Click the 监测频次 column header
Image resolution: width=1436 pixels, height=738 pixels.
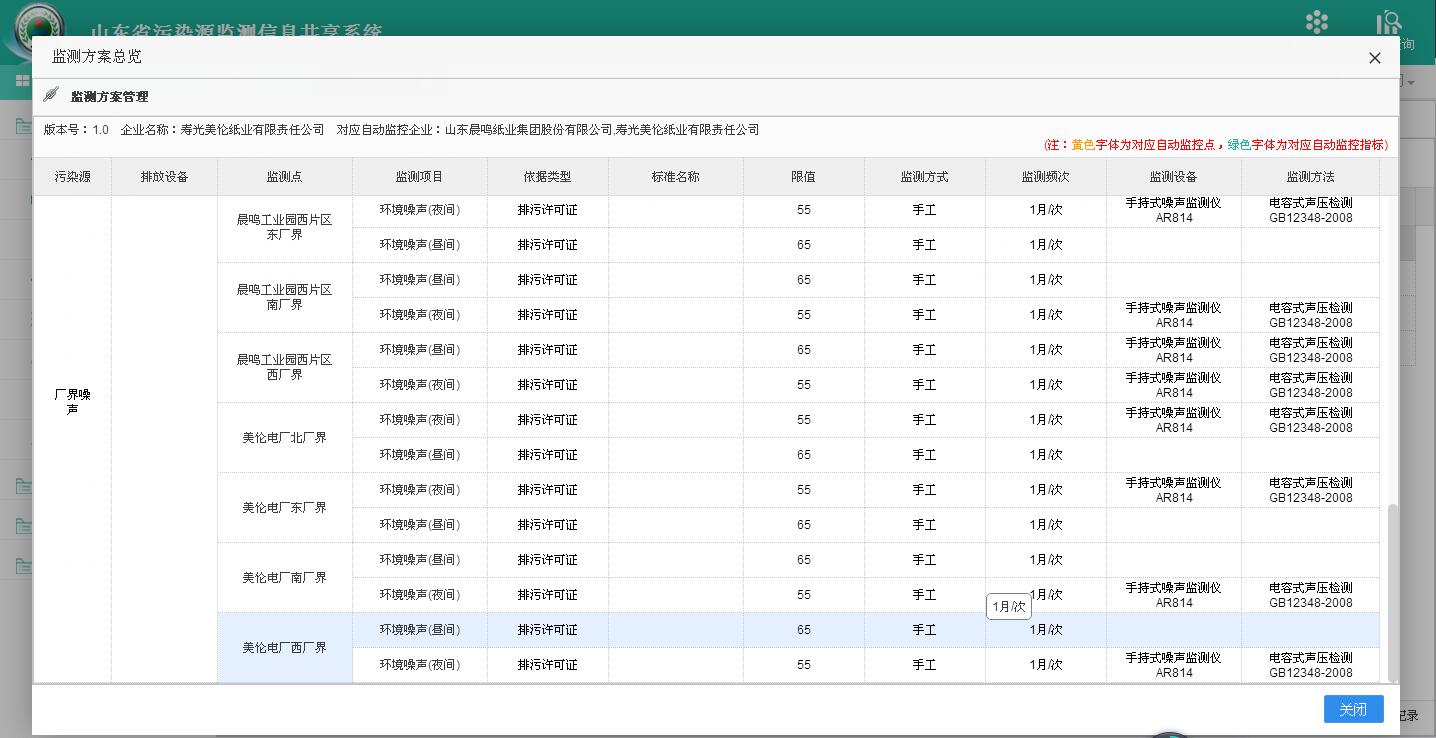coord(1045,175)
